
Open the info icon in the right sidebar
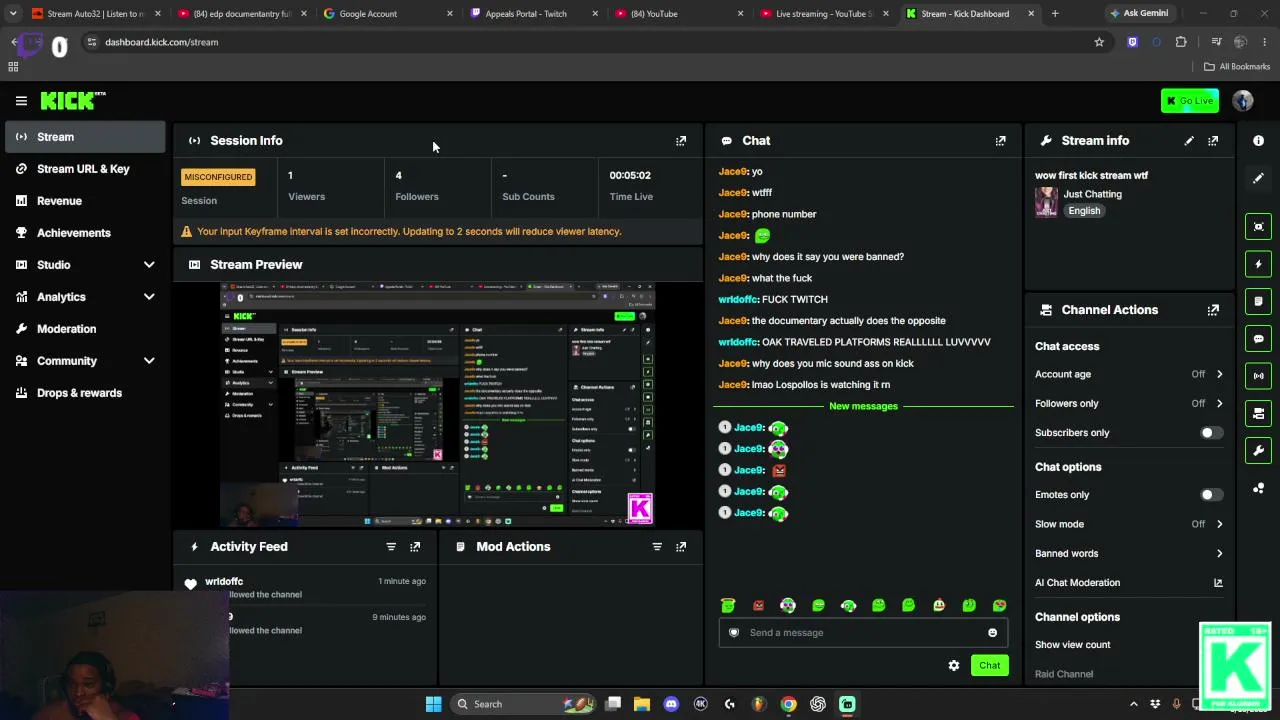1258,141
